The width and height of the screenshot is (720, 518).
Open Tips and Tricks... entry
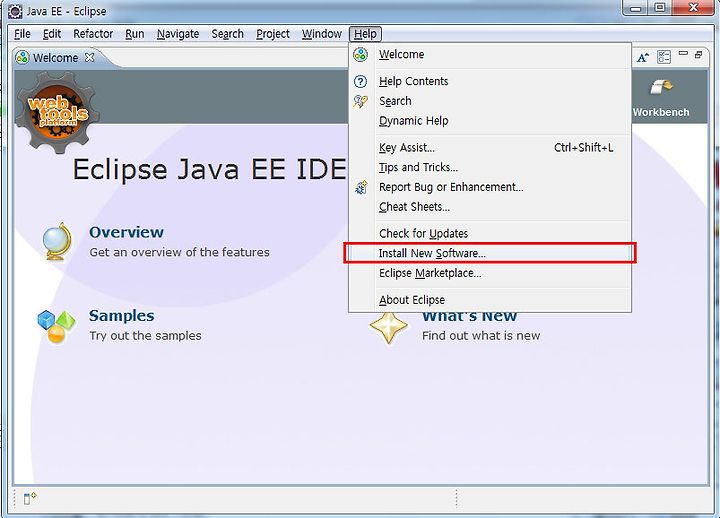(x=490, y=168)
